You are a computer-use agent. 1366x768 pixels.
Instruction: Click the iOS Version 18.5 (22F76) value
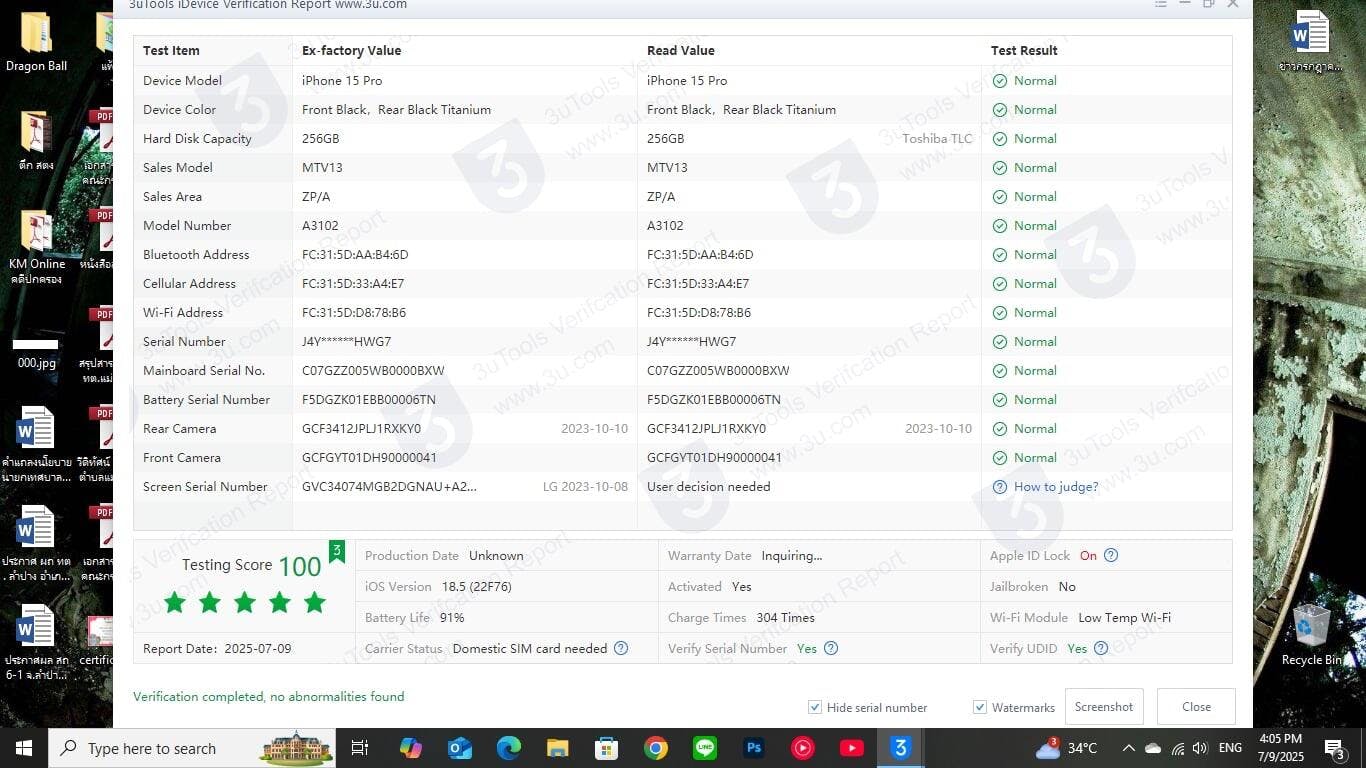pos(476,587)
